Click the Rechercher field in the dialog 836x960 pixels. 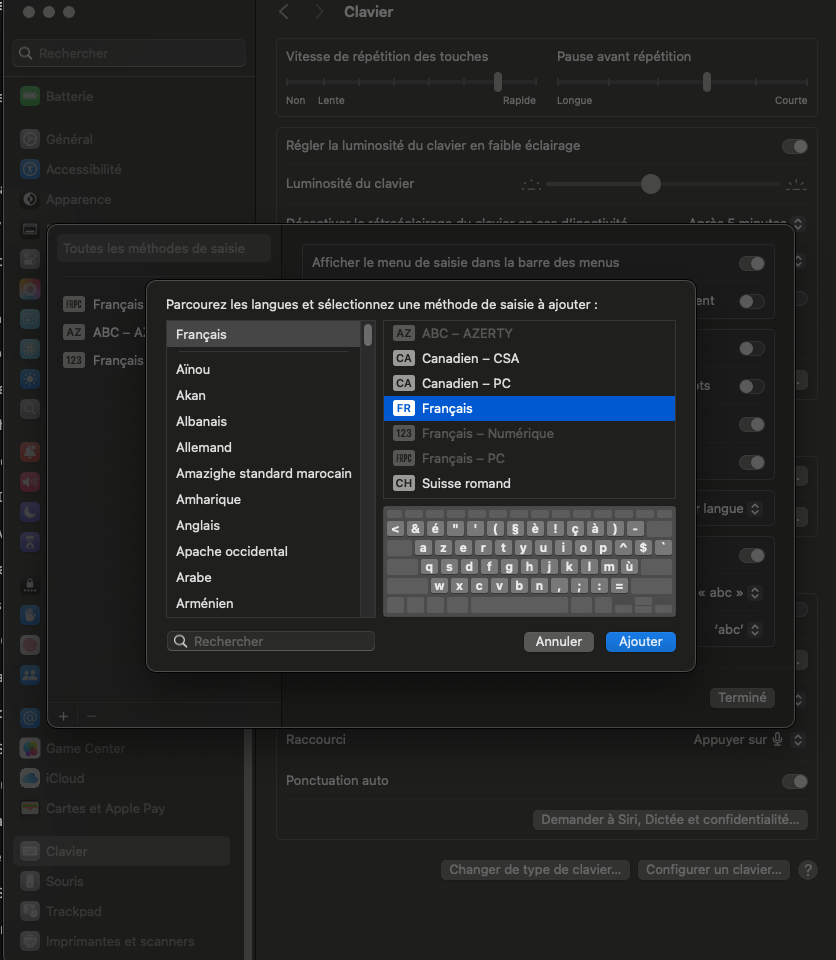click(271, 641)
